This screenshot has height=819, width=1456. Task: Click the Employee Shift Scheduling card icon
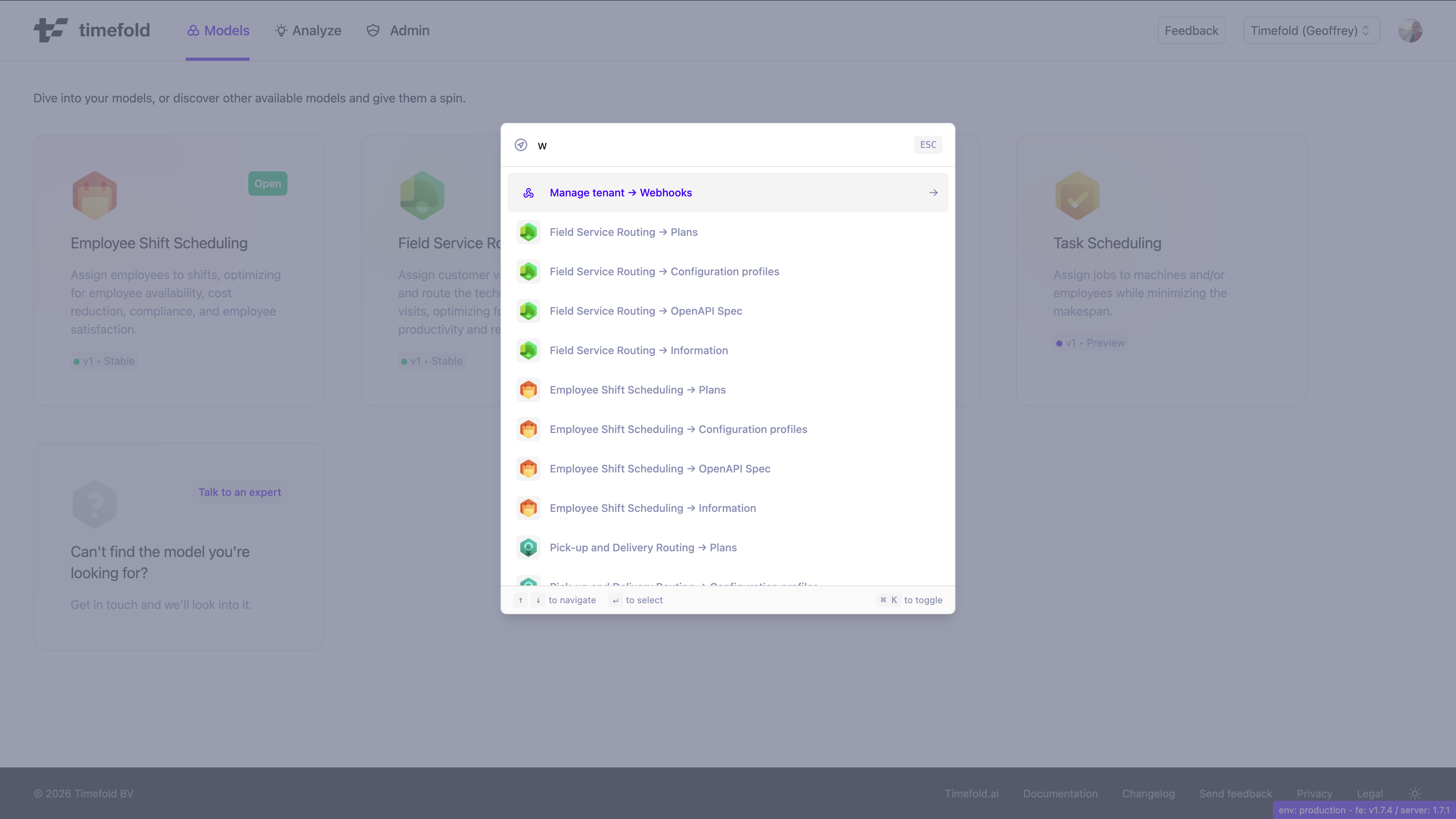pyautogui.click(x=94, y=196)
